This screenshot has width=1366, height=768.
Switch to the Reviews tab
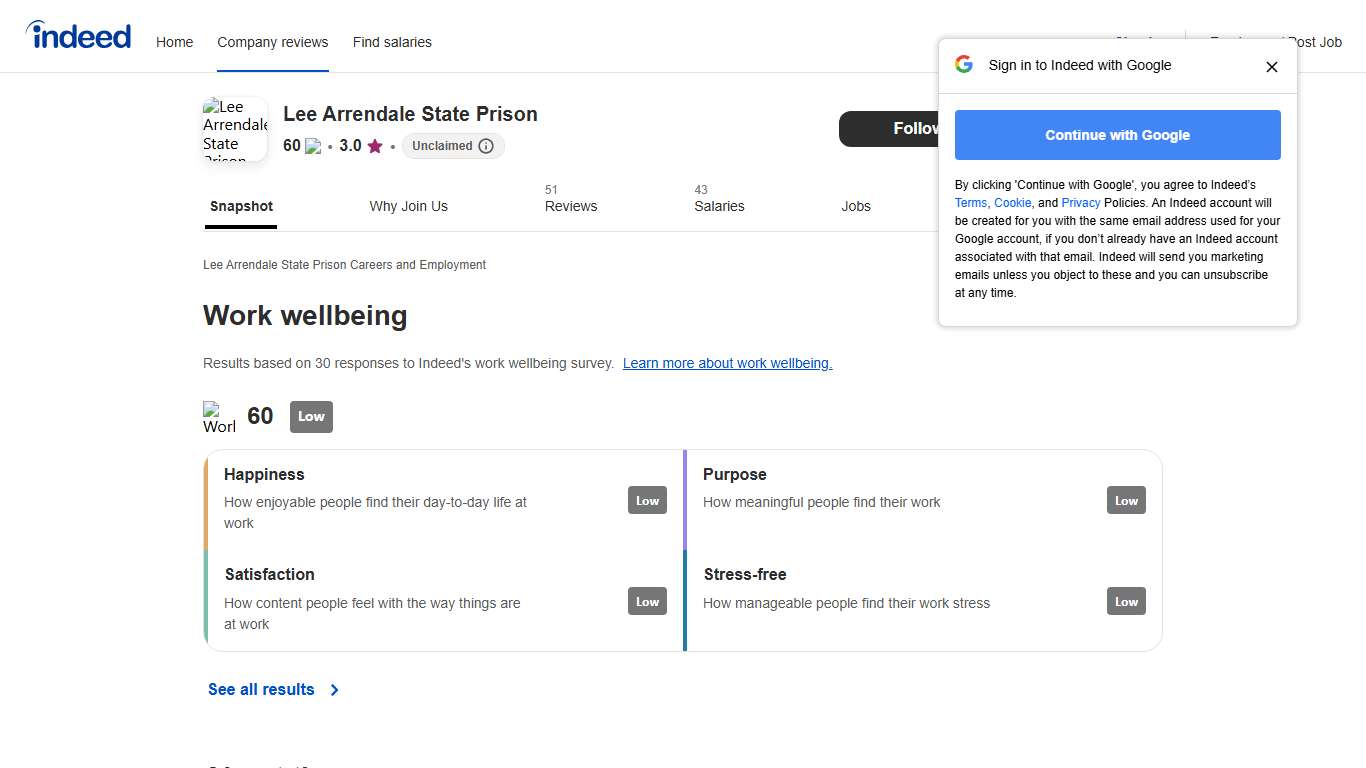click(570, 206)
